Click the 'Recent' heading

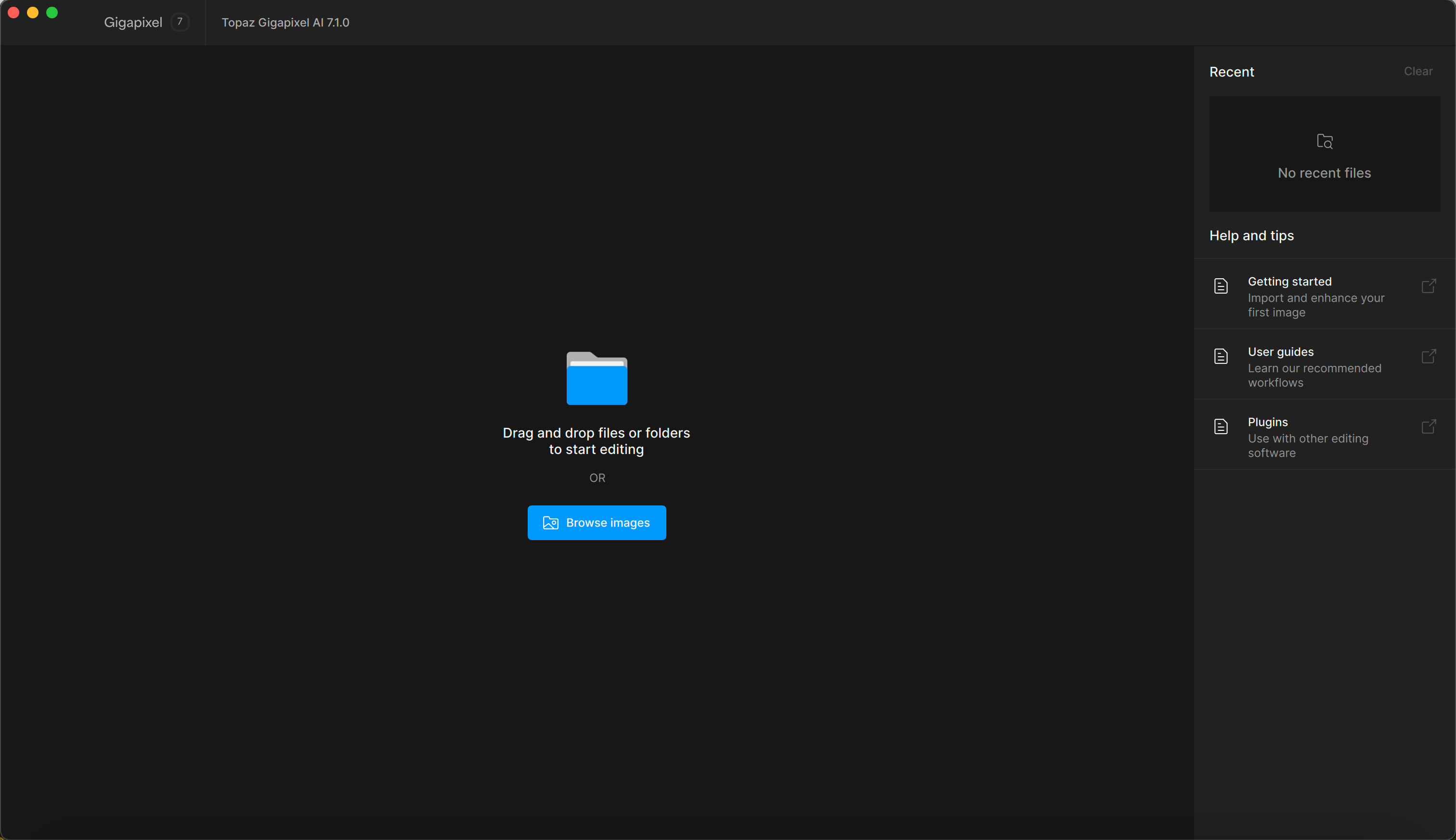pos(1232,72)
